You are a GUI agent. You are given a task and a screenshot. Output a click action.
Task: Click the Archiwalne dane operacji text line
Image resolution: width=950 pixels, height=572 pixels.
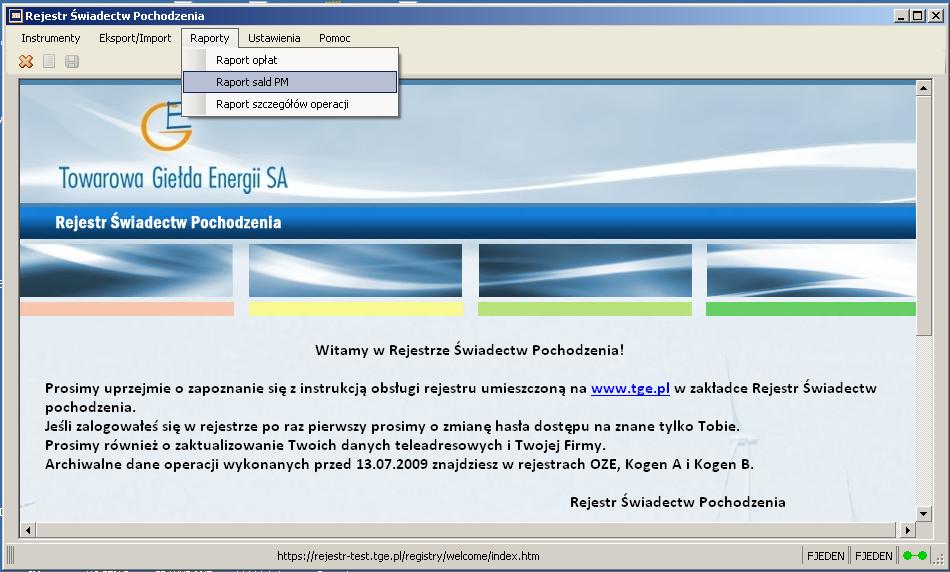399,465
